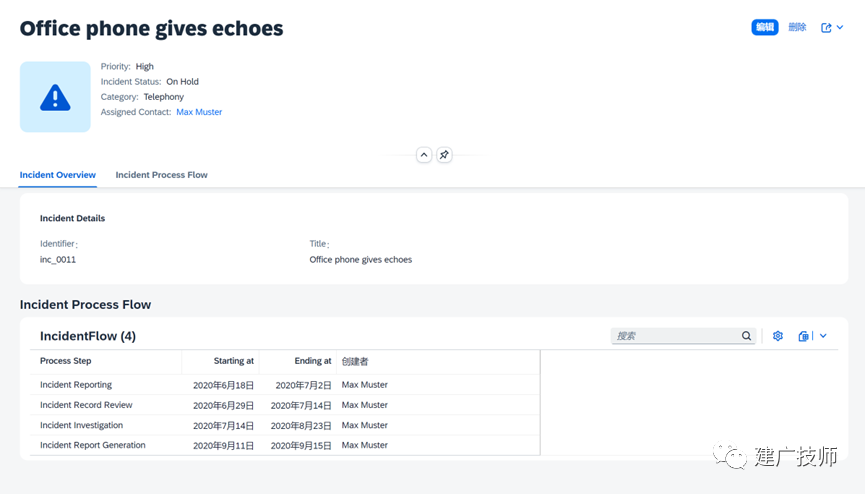This screenshot has height=494, width=865.
Task: Open table settings gear icon
Action: pyautogui.click(x=778, y=336)
